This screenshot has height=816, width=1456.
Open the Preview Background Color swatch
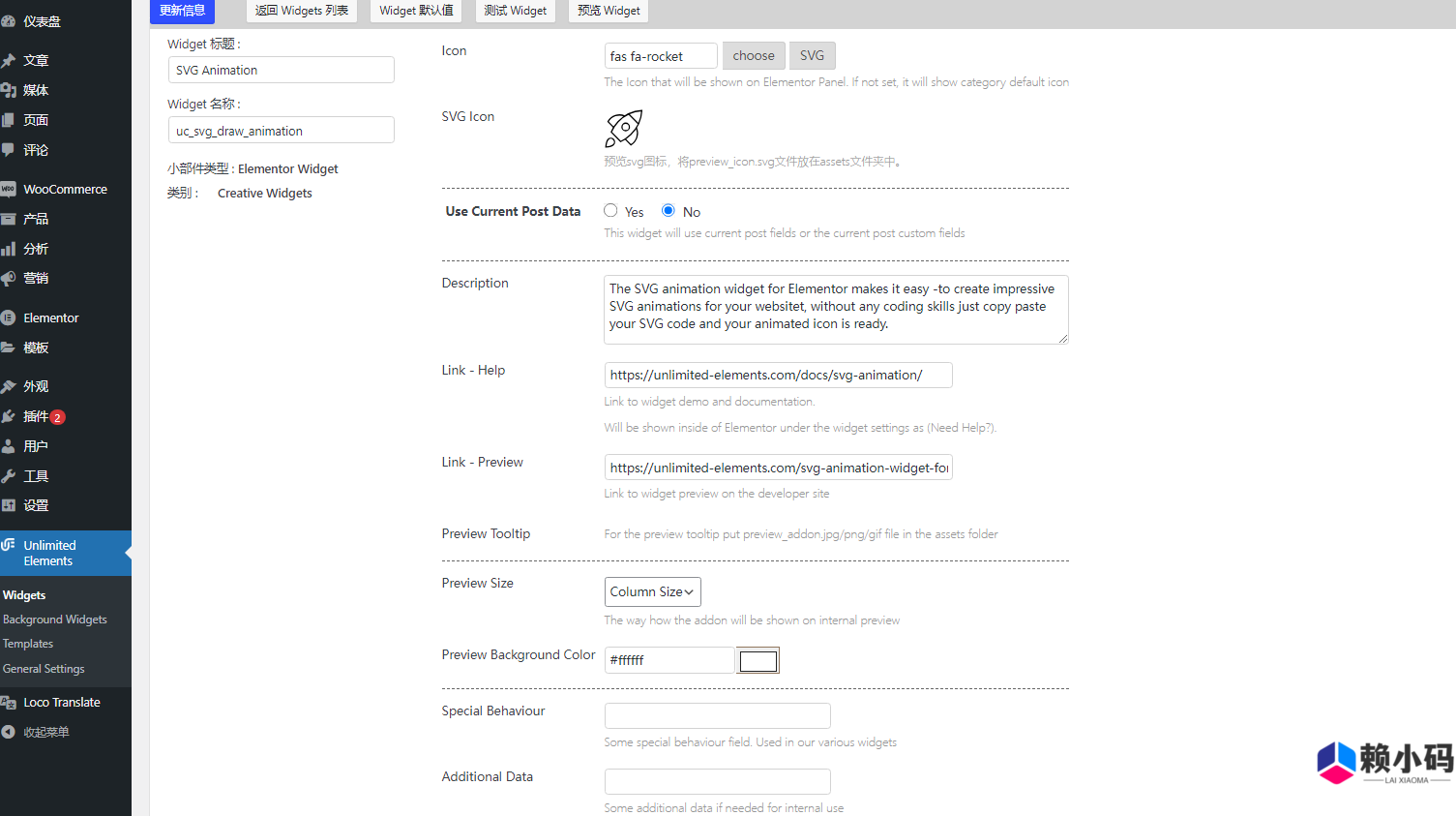click(758, 659)
